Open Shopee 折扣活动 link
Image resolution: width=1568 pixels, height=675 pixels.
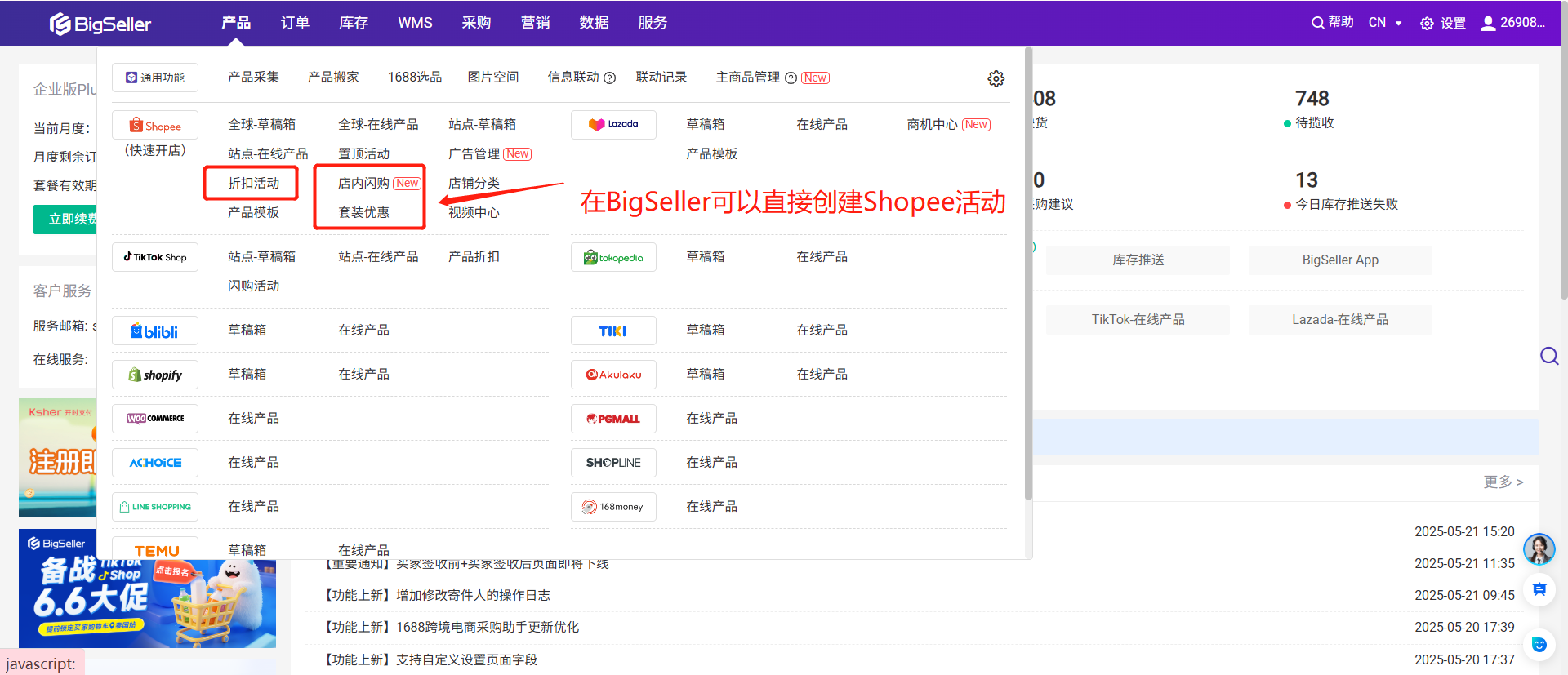[x=253, y=183]
